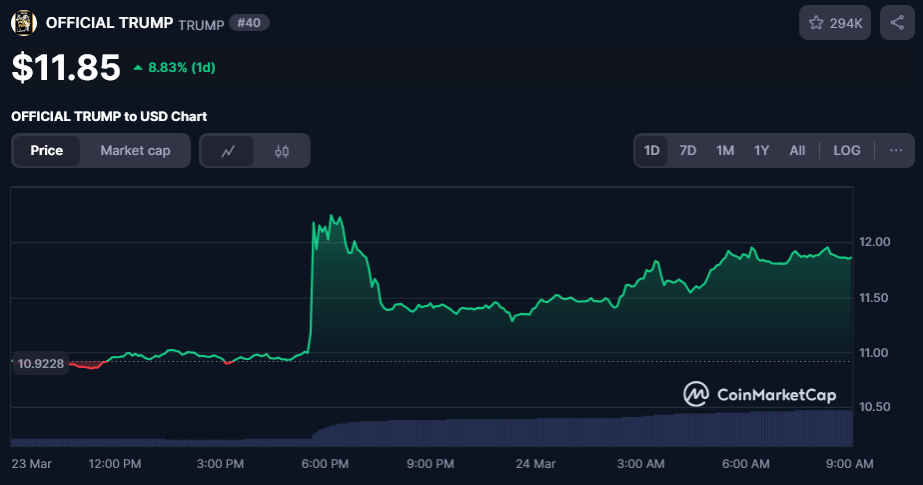Click the price spike peak near 6:00 PM

[331, 215]
